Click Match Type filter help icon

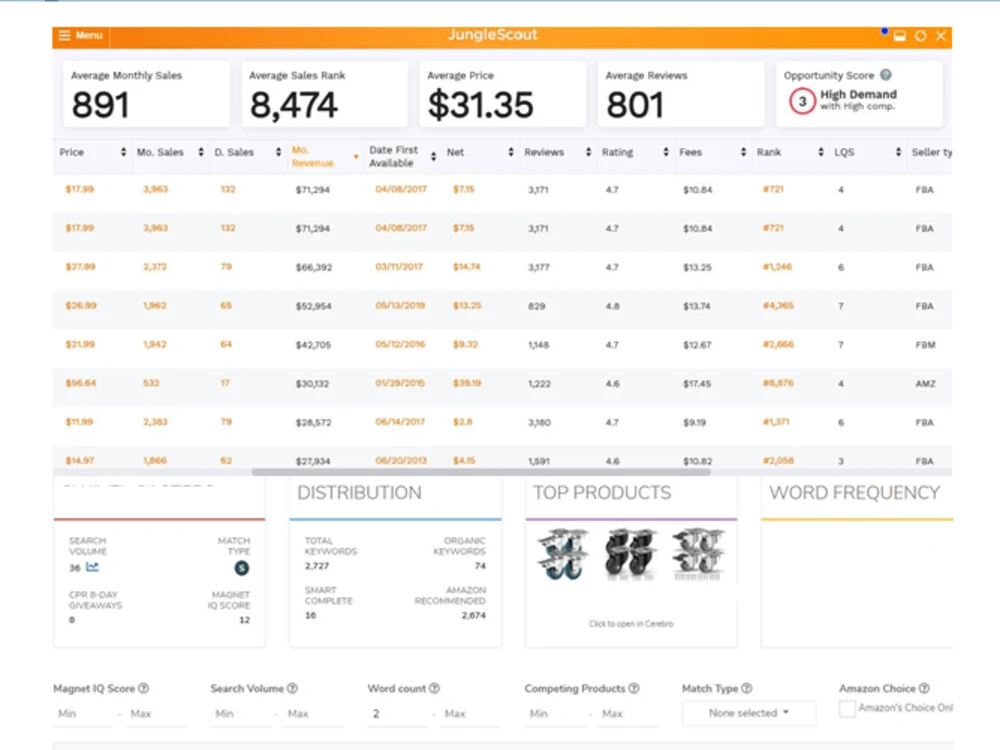pyautogui.click(x=747, y=689)
